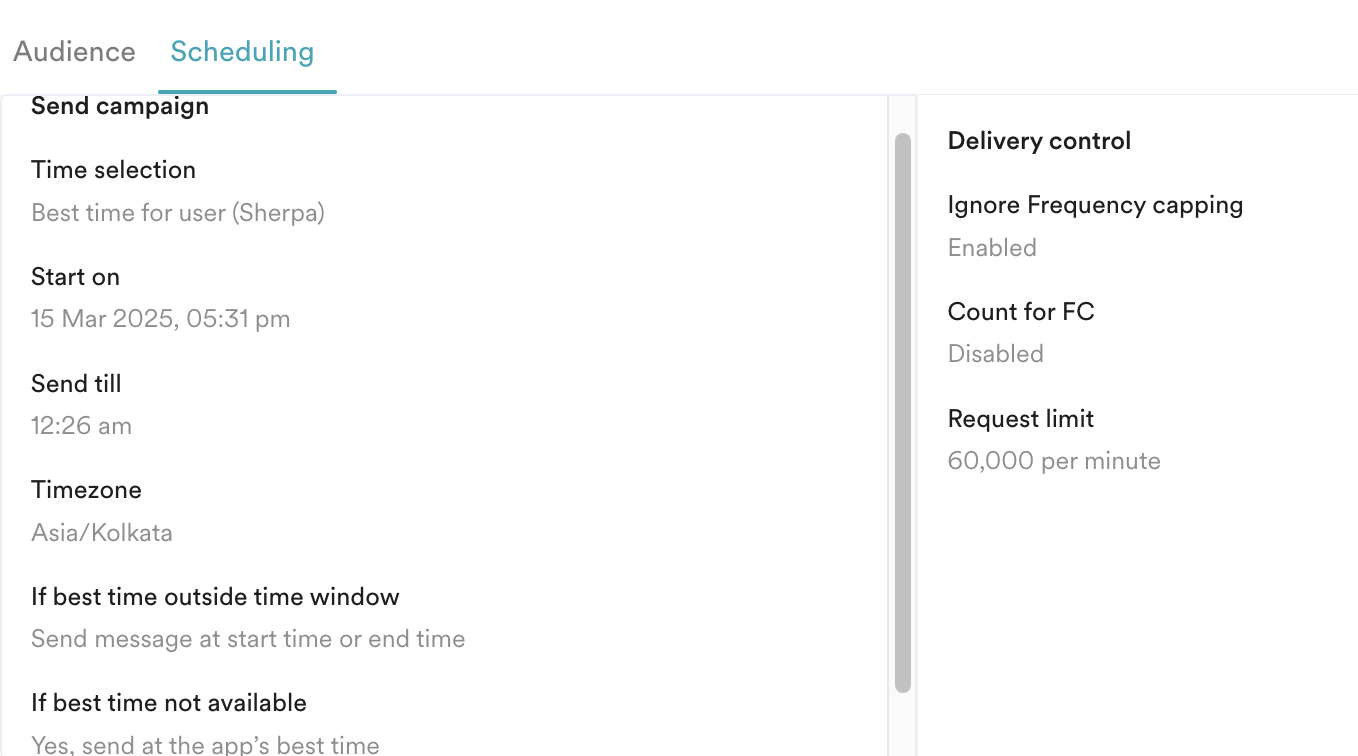
Task: Select Best time for user (Sherpa)
Action: [x=177, y=213]
